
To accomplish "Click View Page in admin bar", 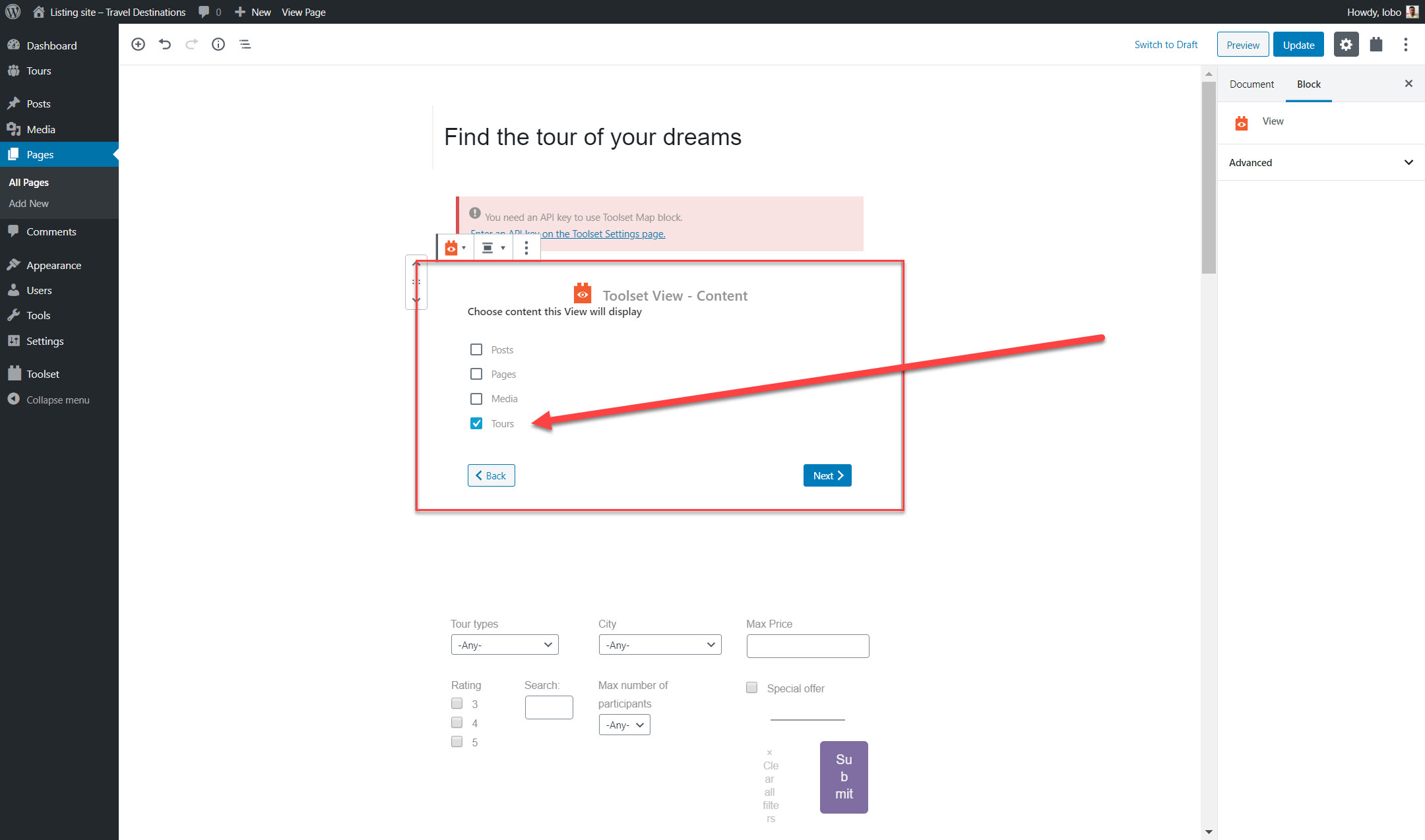I will [x=303, y=12].
